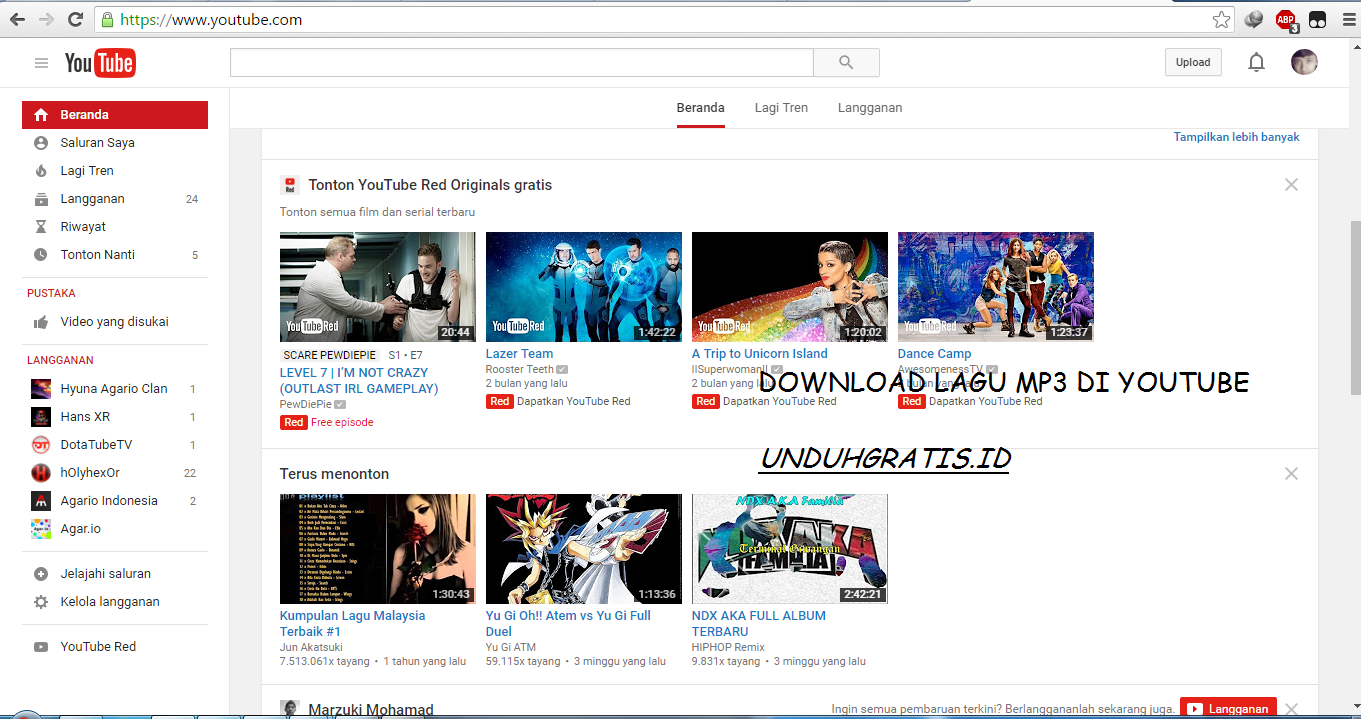Click Tampilkan lebih banyak link

pos(1236,137)
